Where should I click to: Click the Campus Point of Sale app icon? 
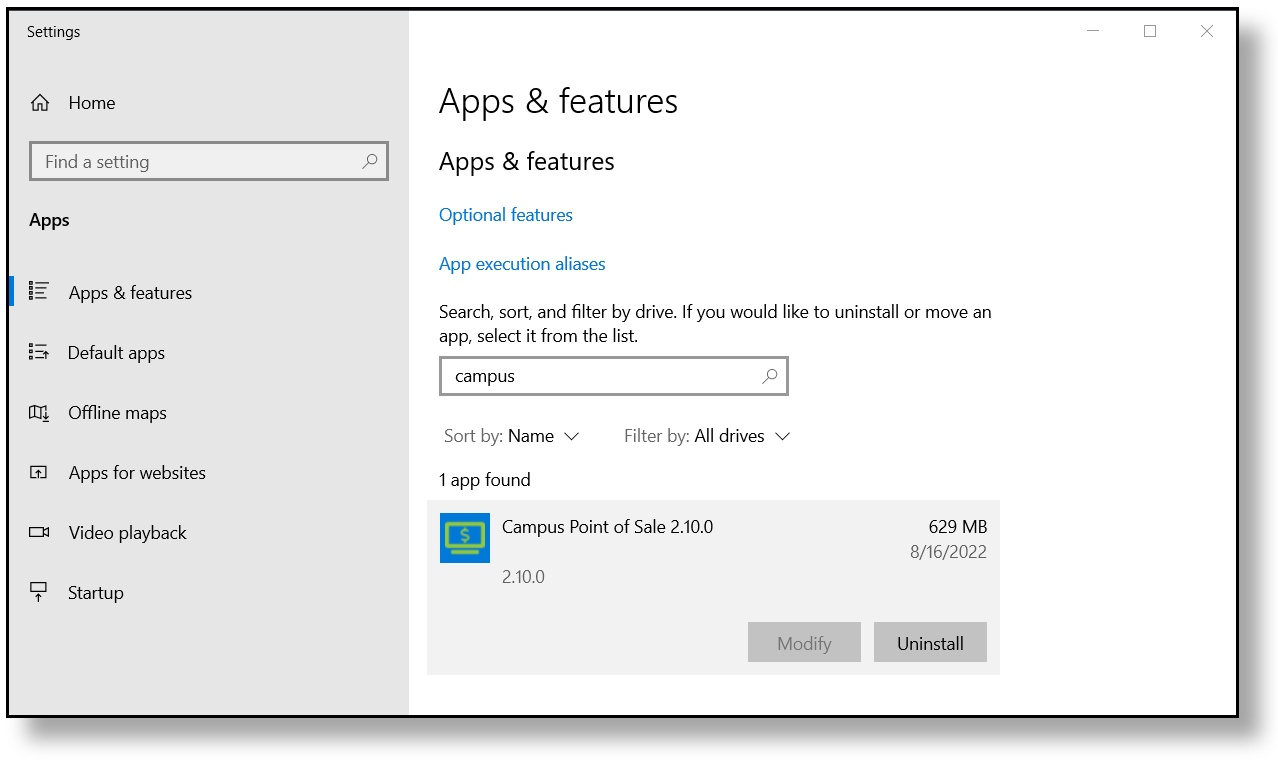(x=465, y=538)
